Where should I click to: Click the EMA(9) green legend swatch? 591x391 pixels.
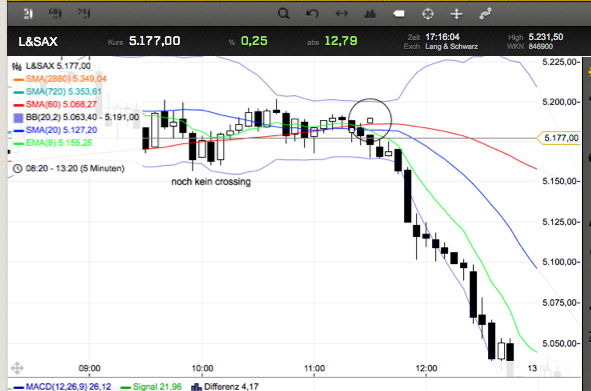(18, 144)
